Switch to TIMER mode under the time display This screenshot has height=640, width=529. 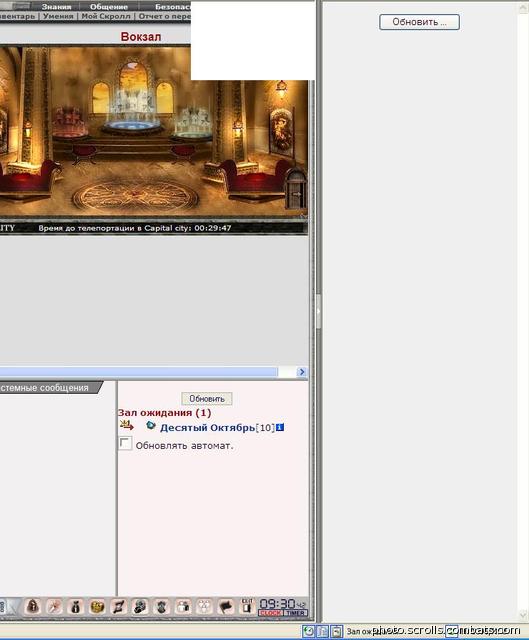(296, 613)
